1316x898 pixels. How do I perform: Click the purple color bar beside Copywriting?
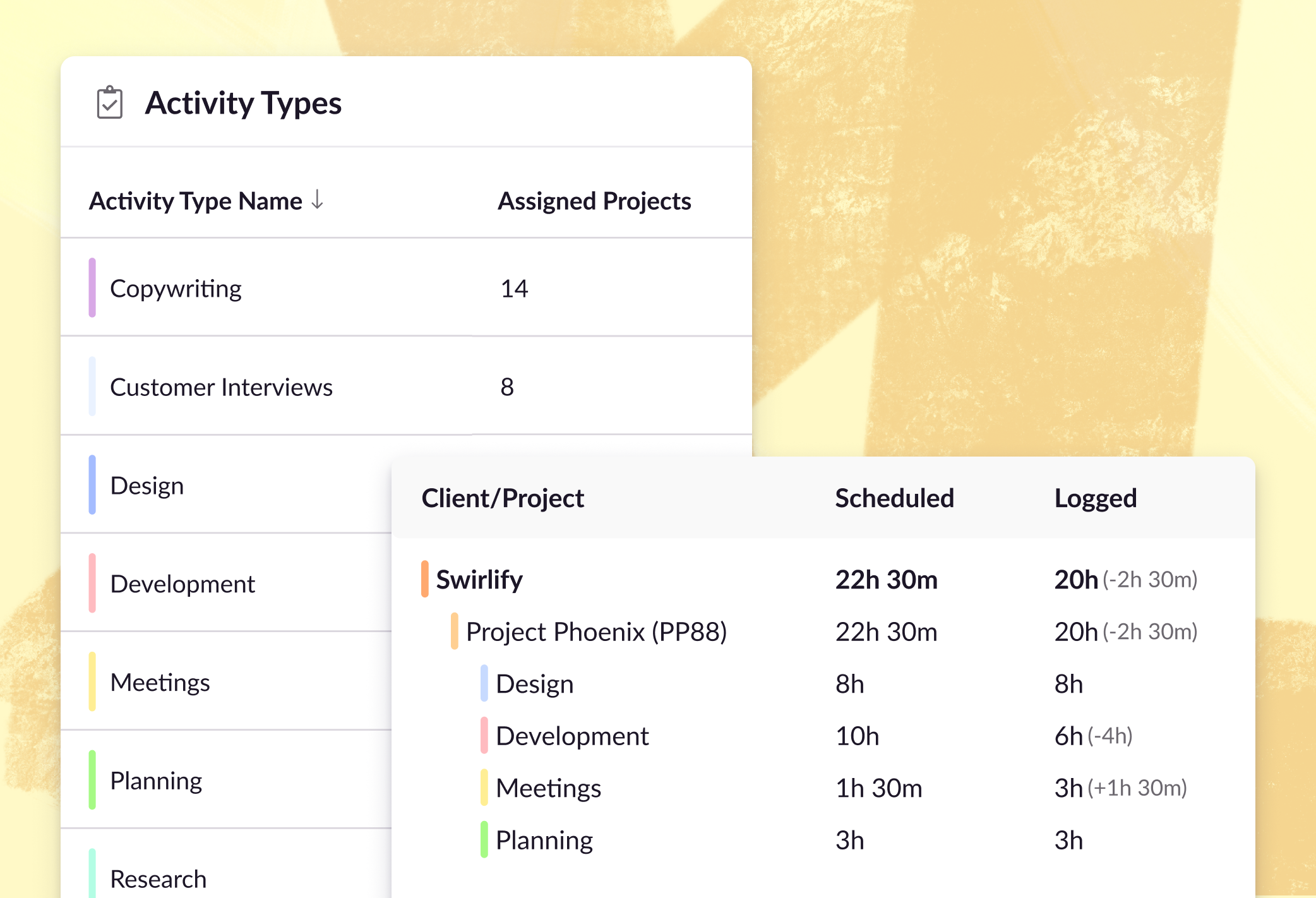92,287
